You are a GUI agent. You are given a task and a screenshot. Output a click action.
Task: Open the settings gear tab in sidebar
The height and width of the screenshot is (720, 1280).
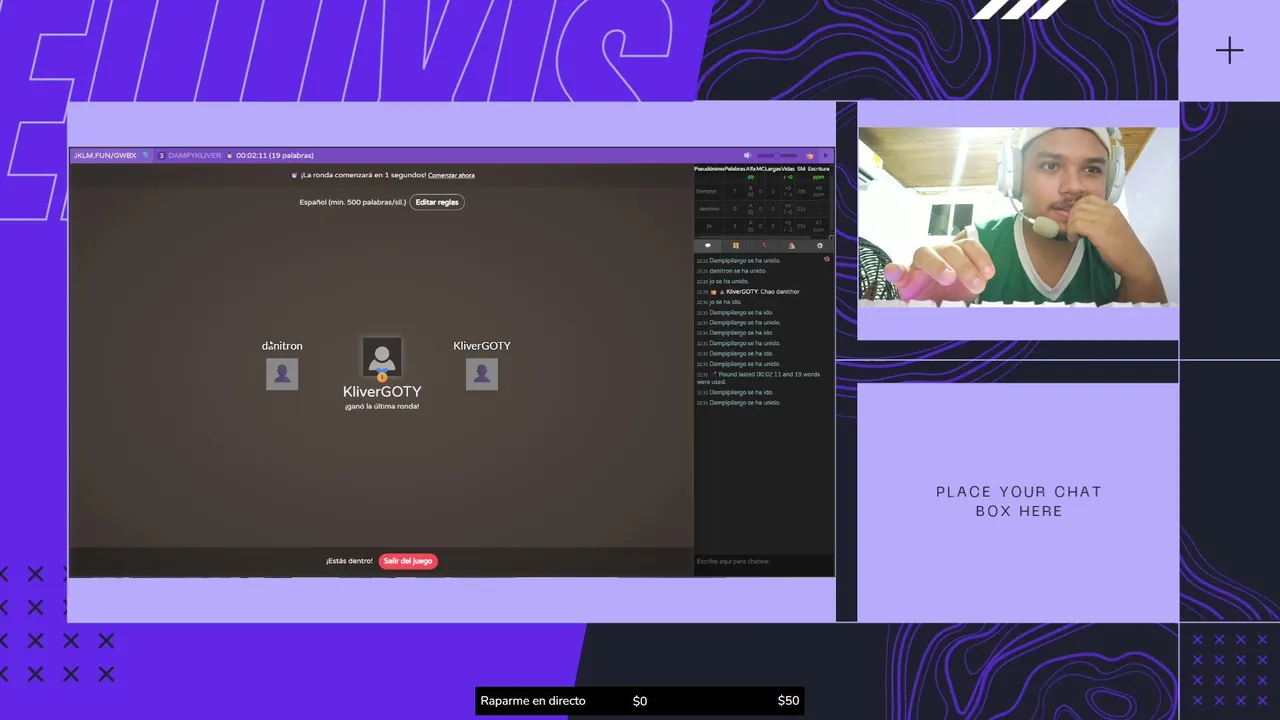pyautogui.click(x=820, y=245)
